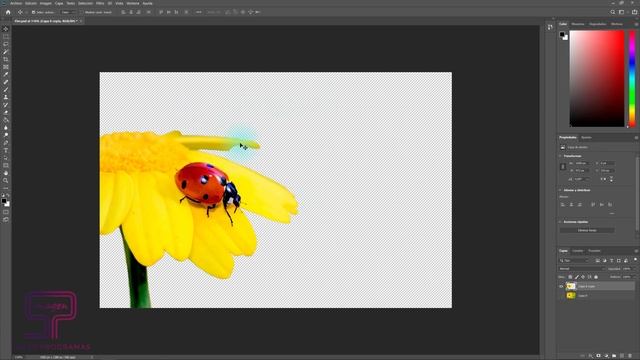Switch to the Ajustes tab
The height and width of the screenshot is (360, 640).
[x=586, y=138]
